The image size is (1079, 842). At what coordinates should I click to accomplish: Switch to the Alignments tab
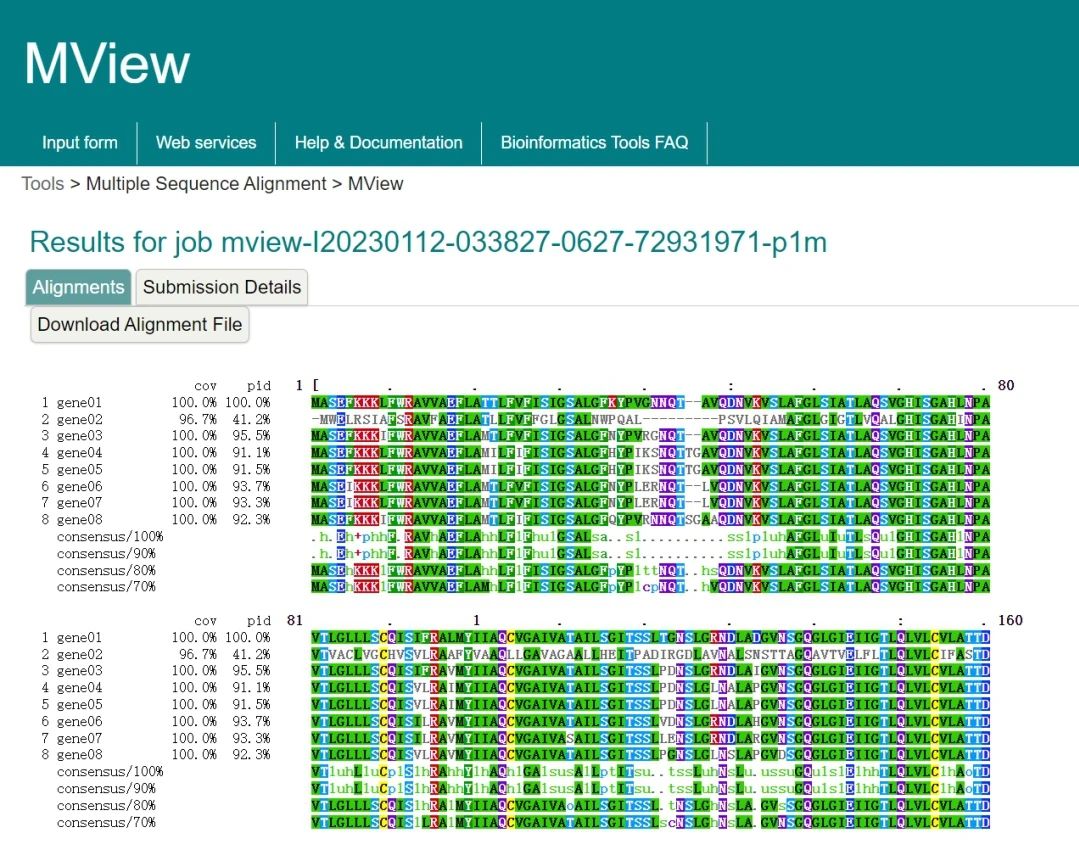pyautogui.click(x=78, y=287)
